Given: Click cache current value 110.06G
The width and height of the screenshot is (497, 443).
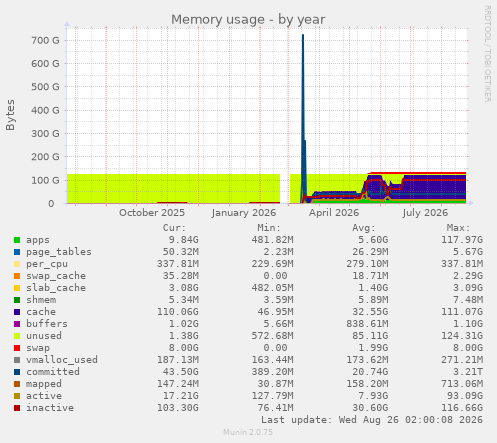Looking at the screenshot, I should (x=178, y=312).
